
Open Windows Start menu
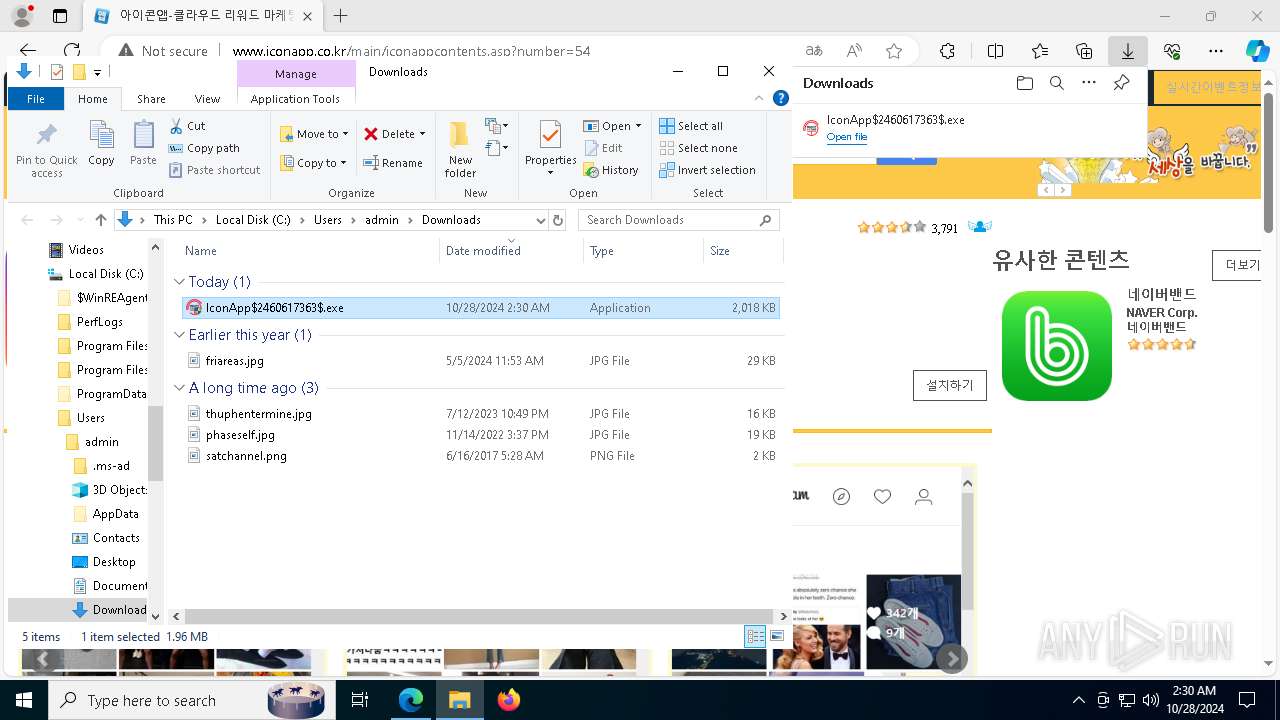point(23,700)
